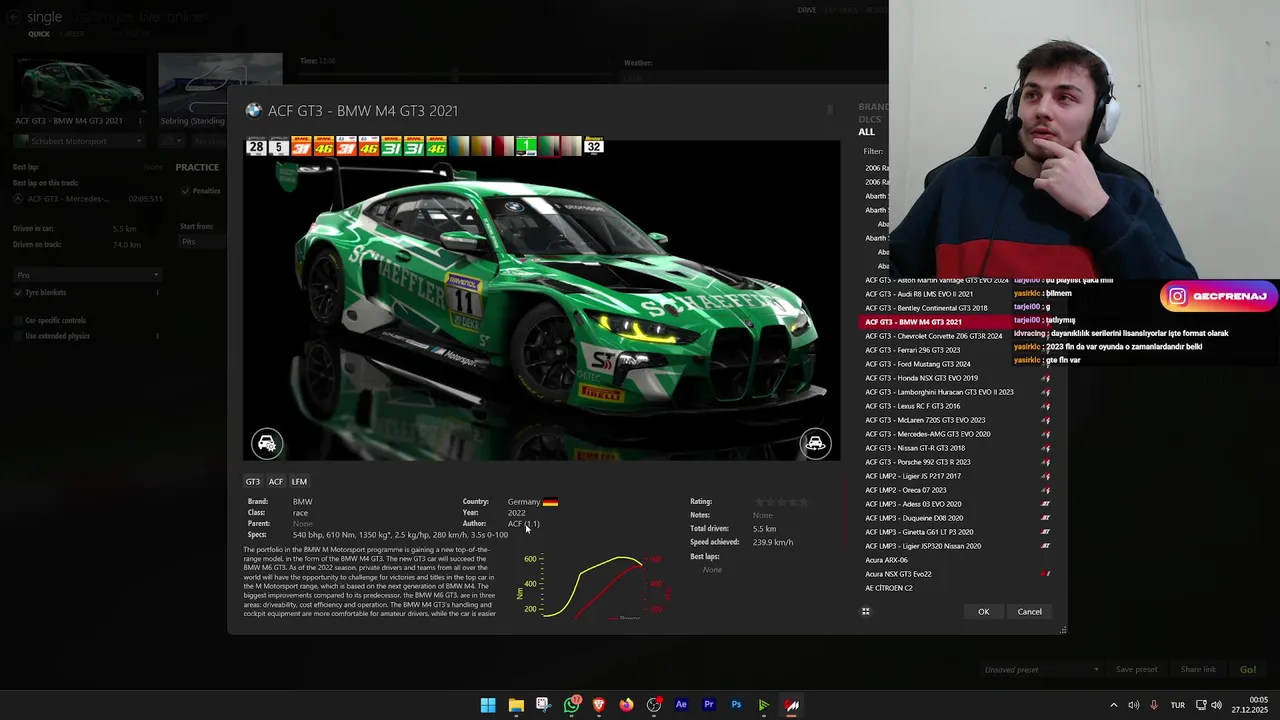Open Schubert Motorsport skin dropdown
Image resolution: width=1280 pixels, height=720 pixels.
(78, 141)
